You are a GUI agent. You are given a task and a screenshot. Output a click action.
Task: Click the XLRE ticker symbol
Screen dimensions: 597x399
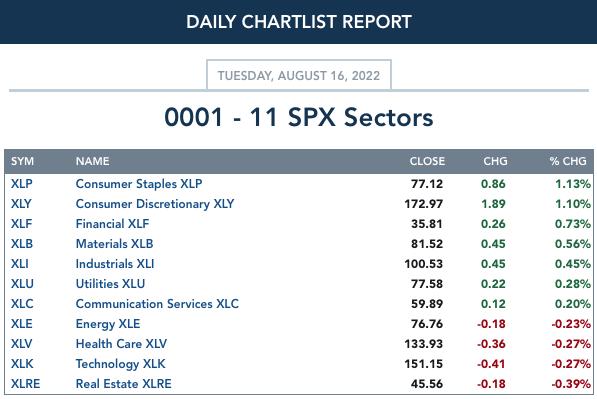tap(26, 384)
